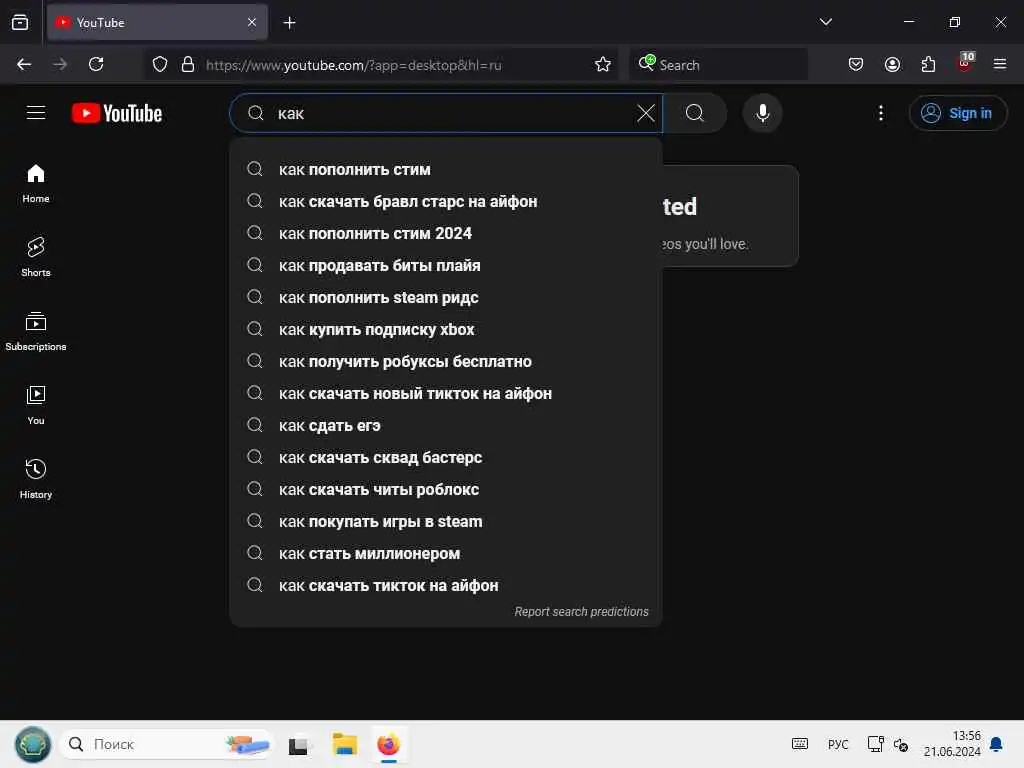The width and height of the screenshot is (1024, 768).
Task: Pick "как скачать новый тикток на айфон"
Action: [x=446, y=393]
